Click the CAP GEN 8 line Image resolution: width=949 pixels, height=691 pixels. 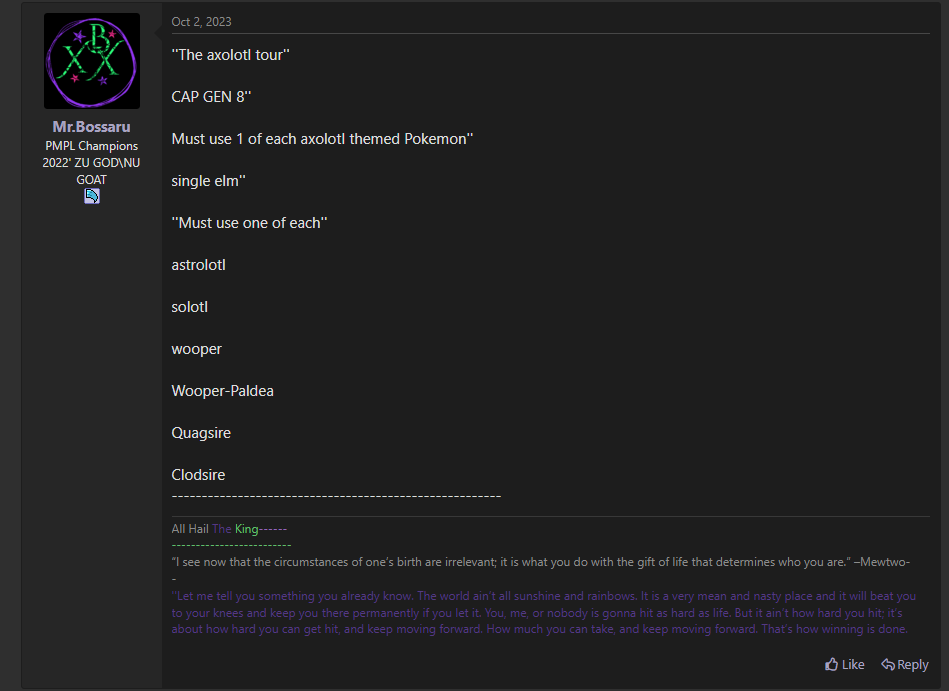pyautogui.click(x=211, y=97)
